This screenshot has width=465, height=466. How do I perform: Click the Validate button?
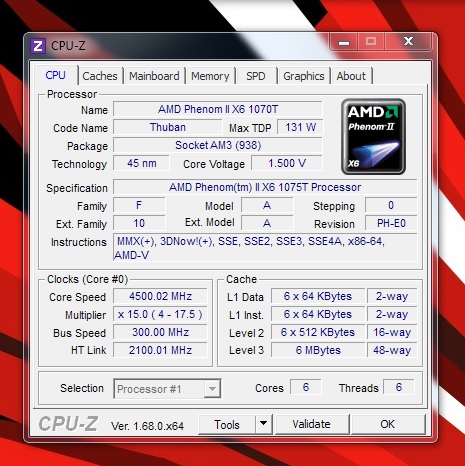click(312, 424)
